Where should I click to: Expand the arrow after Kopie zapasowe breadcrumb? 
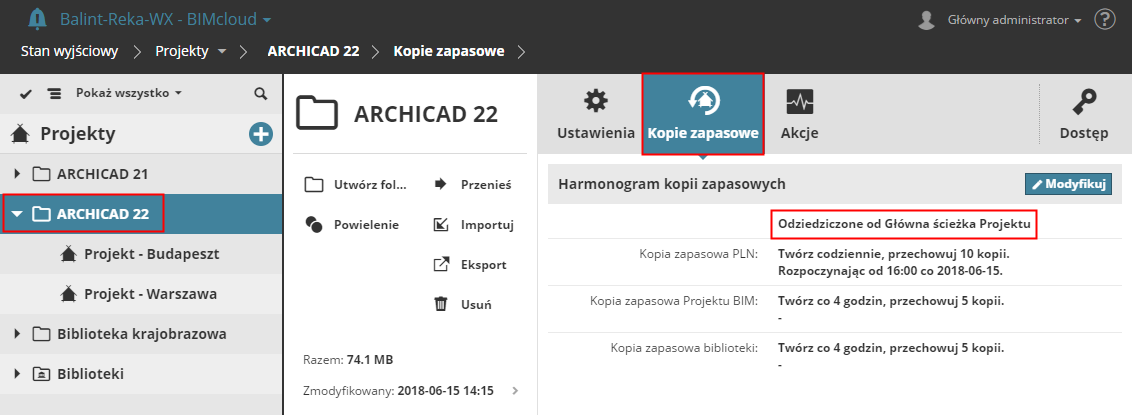click(x=522, y=52)
